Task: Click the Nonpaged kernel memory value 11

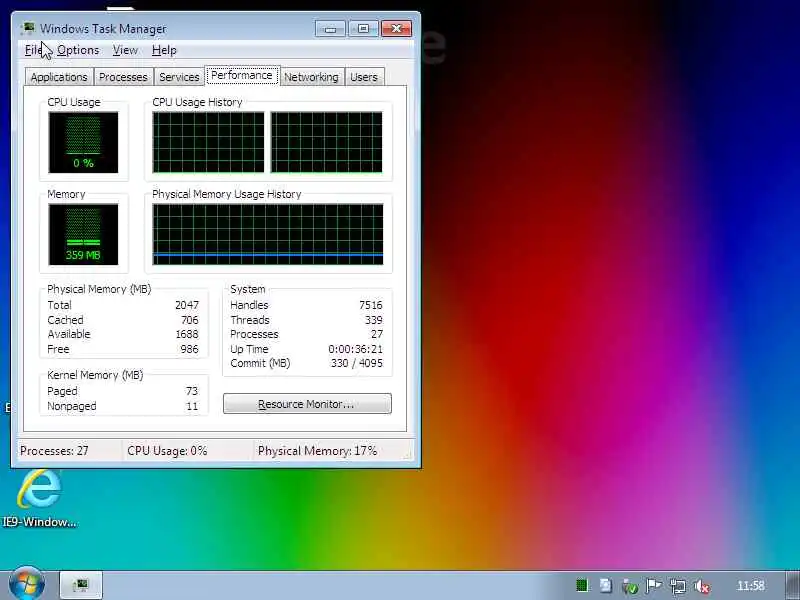Action: (192, 406)
